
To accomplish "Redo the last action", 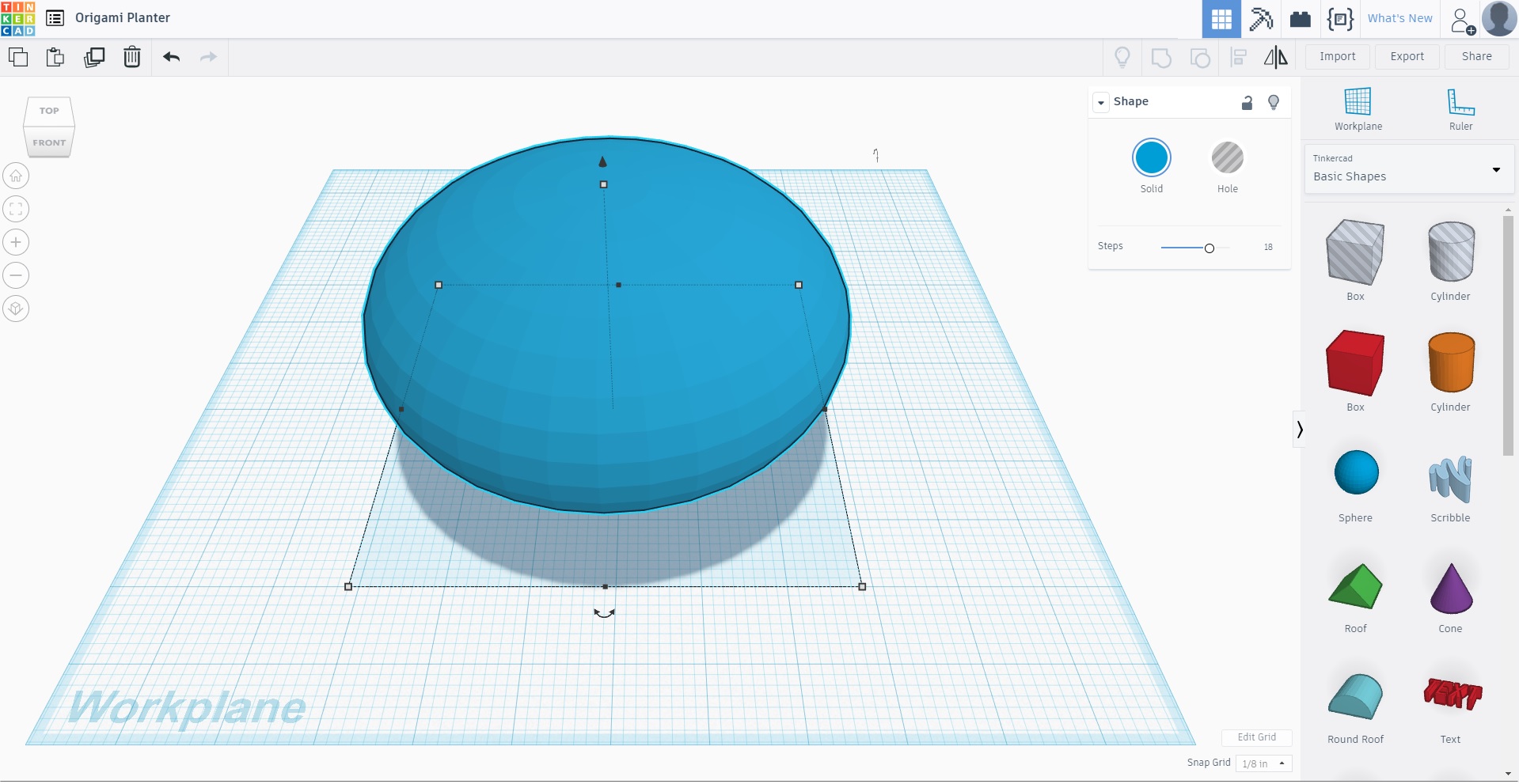I will tap(208, 57).
